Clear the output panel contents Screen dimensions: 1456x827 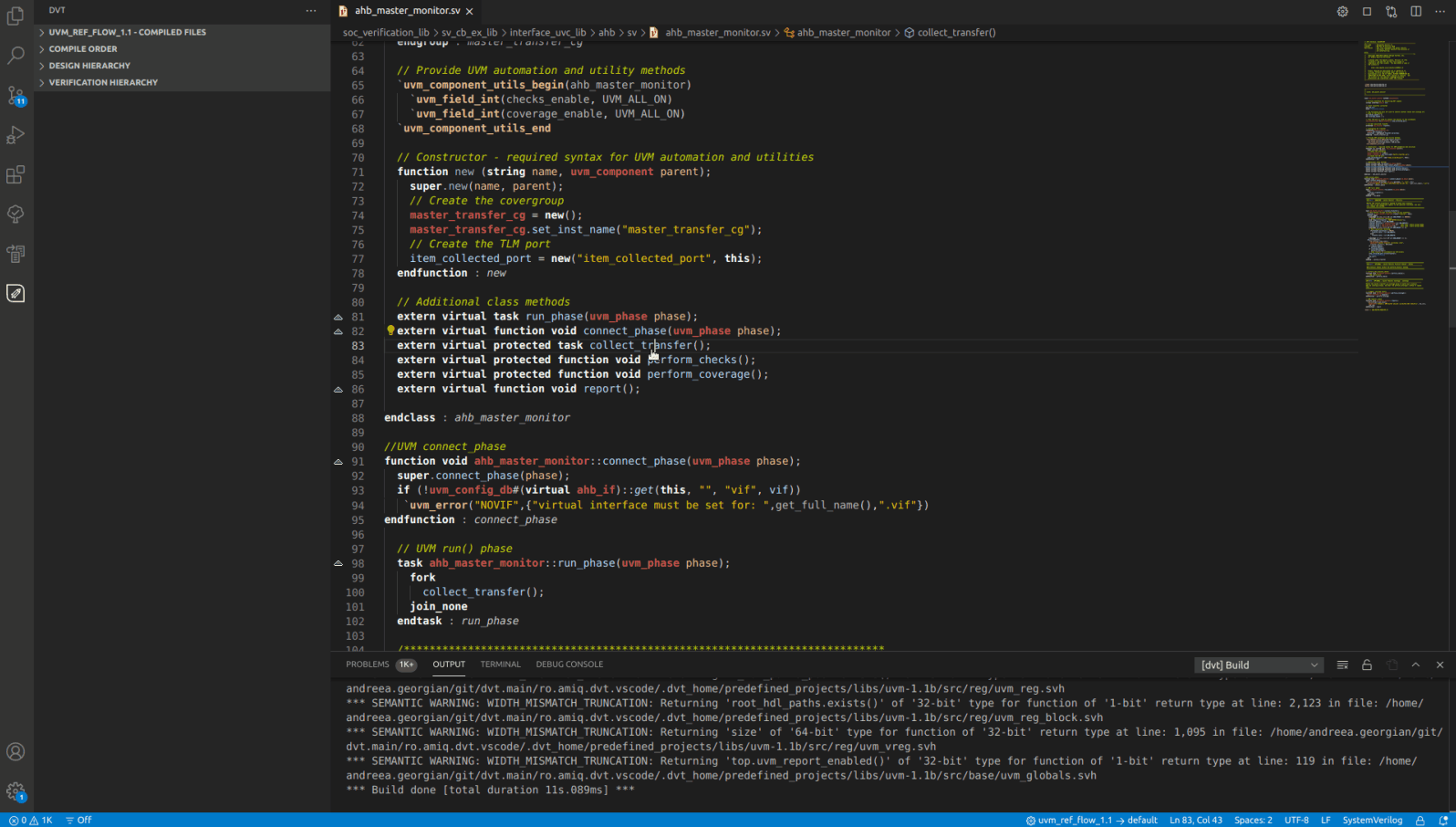(1342, 665)
